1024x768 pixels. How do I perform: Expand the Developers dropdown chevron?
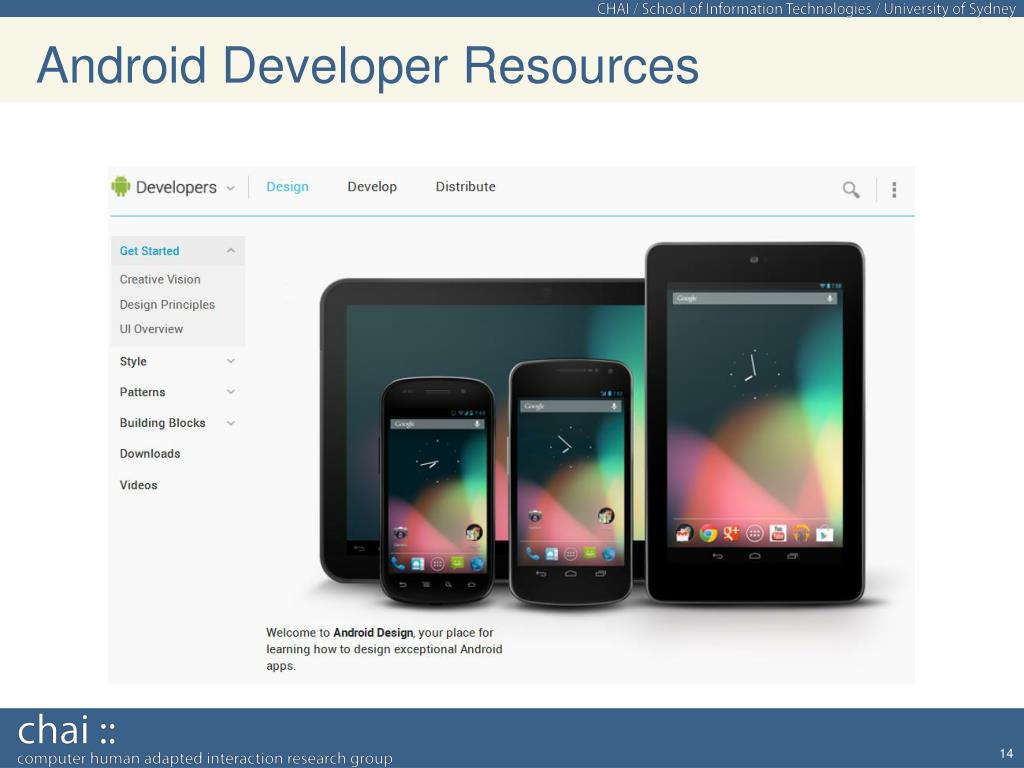click(x=231, y=188)
